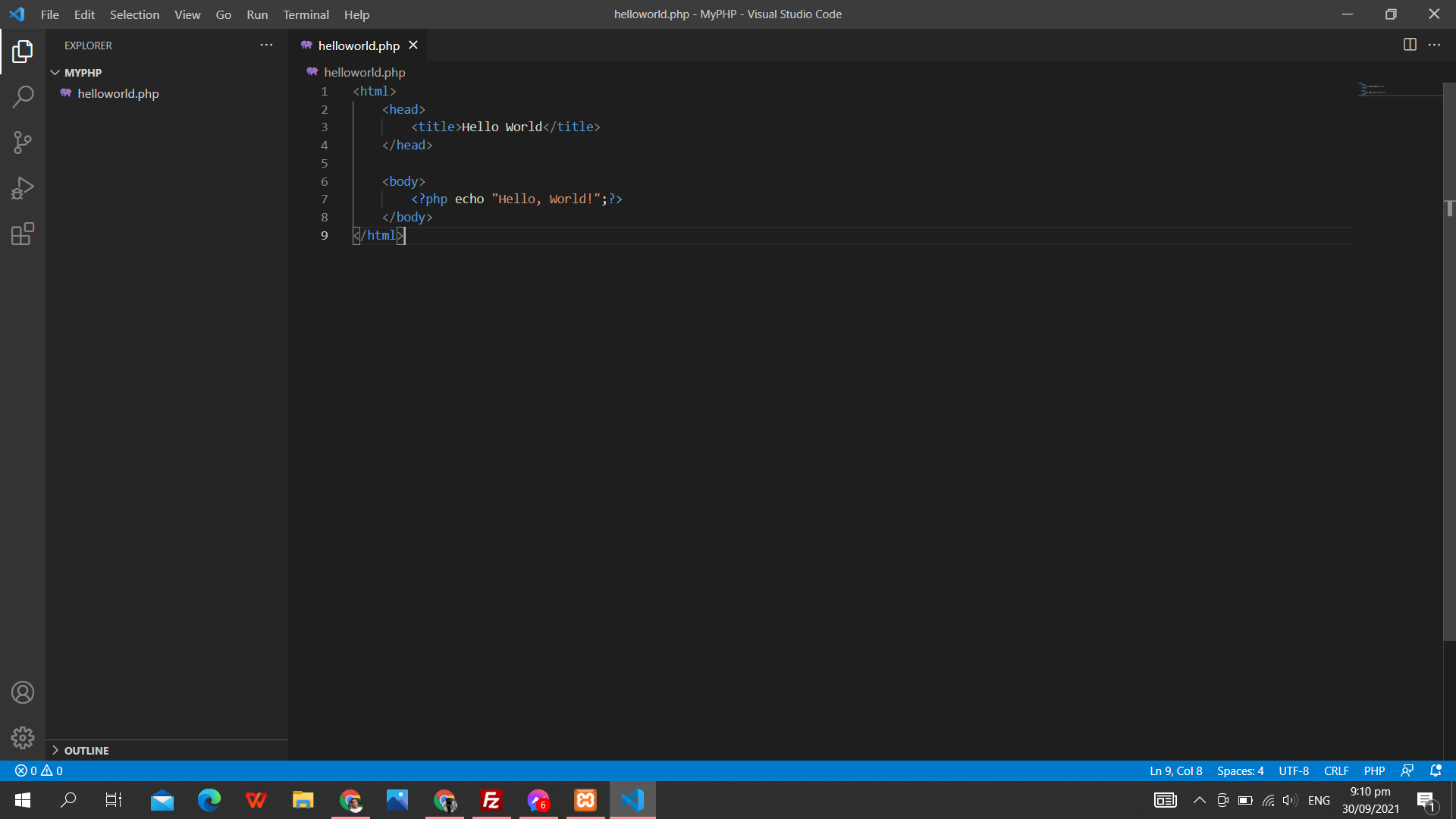Viewport: 1456px width, 819px height.
Task: Open errors and warnings problems panel
Action: 39,770
